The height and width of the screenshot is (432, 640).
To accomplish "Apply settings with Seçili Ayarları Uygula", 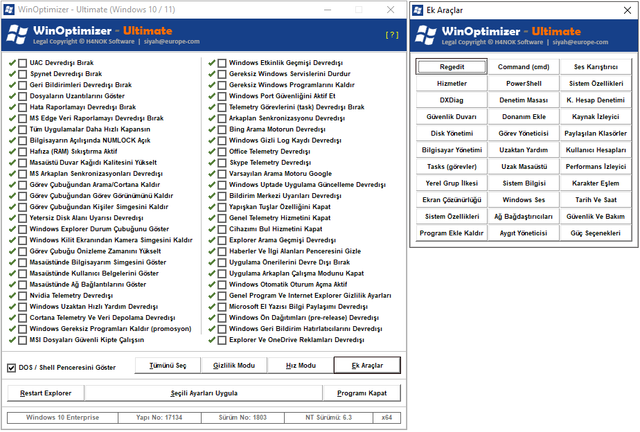I will click(x=204, y=393).
